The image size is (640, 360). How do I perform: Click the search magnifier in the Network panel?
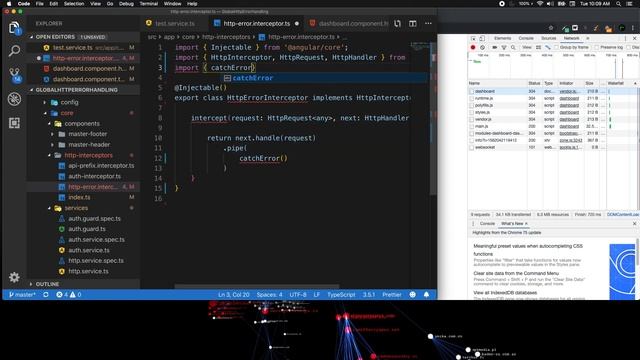pyautogui.click(x=513, y=47)
